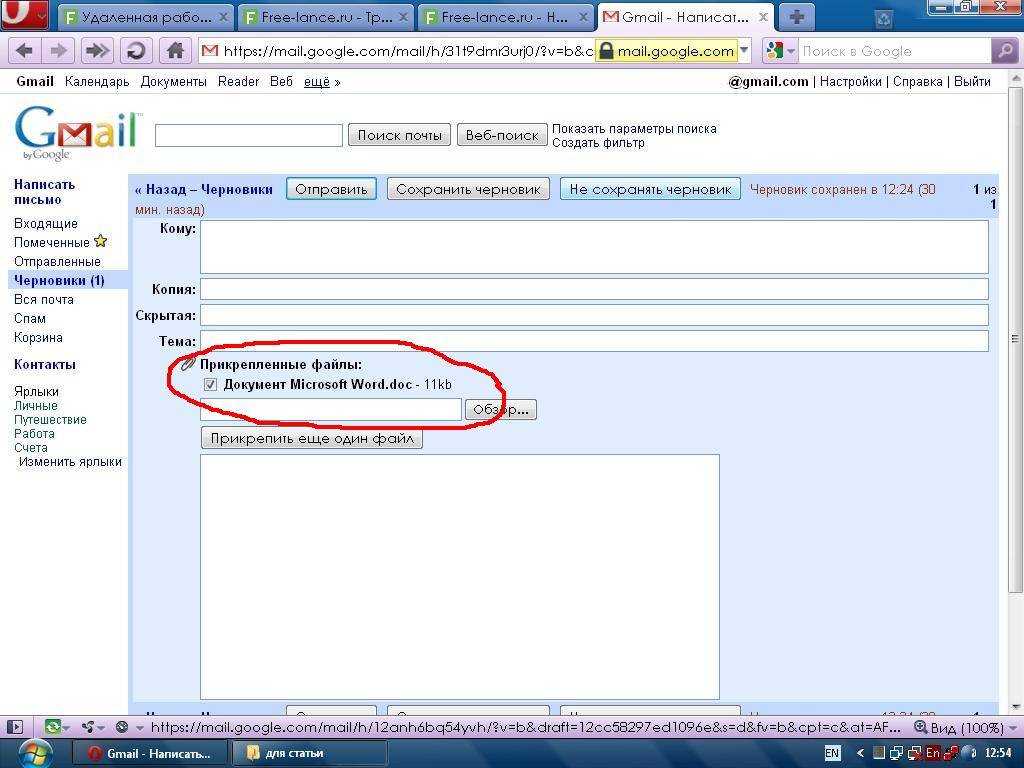
Task: Open Написать письмо in the sidebar
Action: point(44,192)
